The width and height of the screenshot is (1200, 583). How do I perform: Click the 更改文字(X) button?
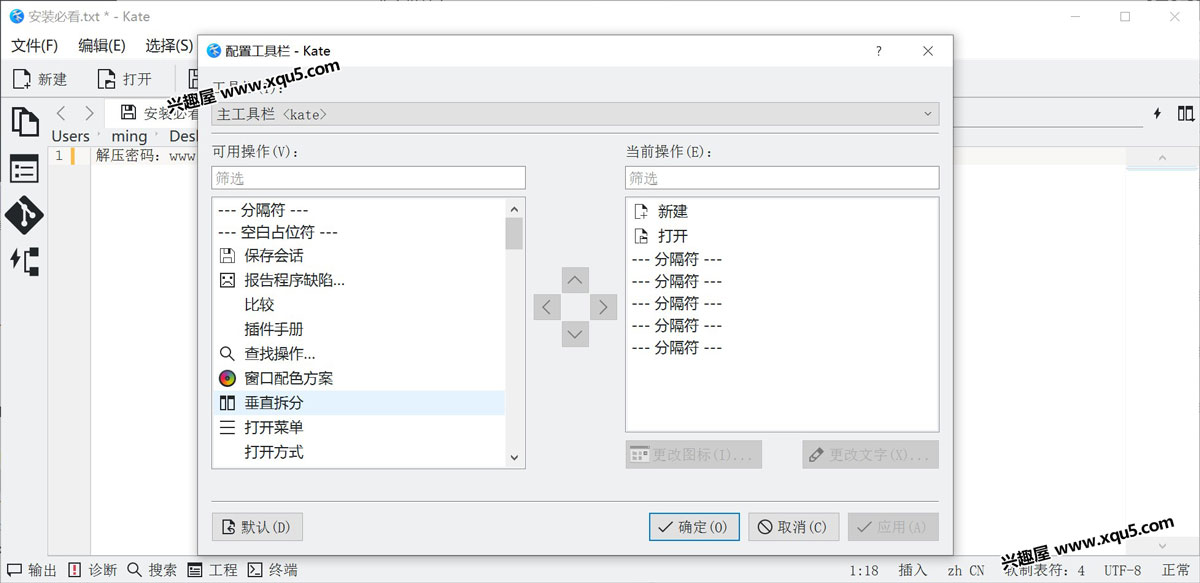point(870,455)
